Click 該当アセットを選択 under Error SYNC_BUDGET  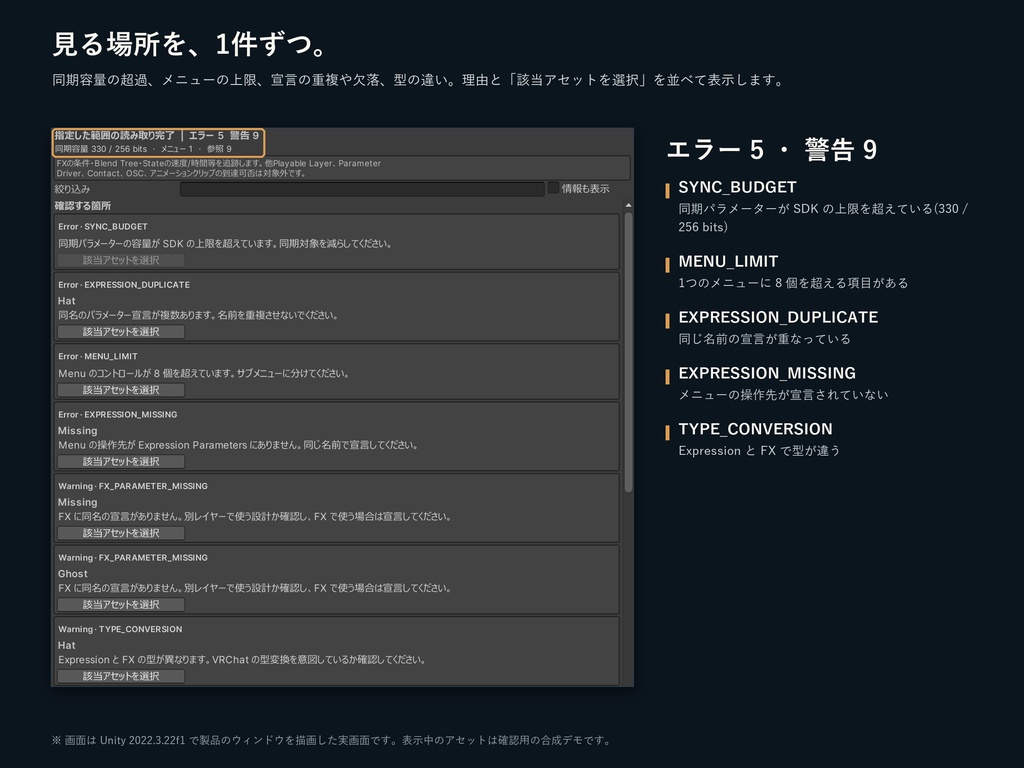(121, 260)
